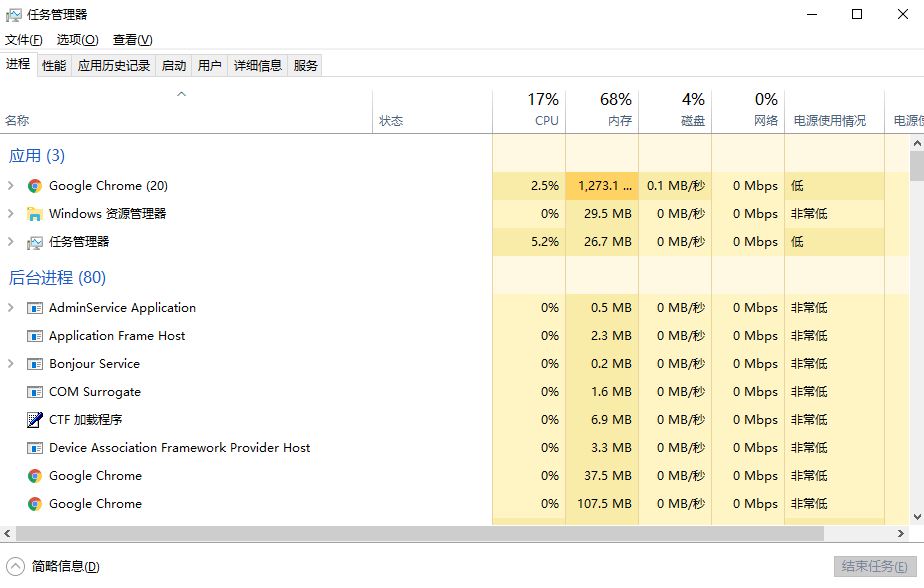Click the 简略信息 collapse arrow icon
The image size is (924, 588).
[15, 566]
